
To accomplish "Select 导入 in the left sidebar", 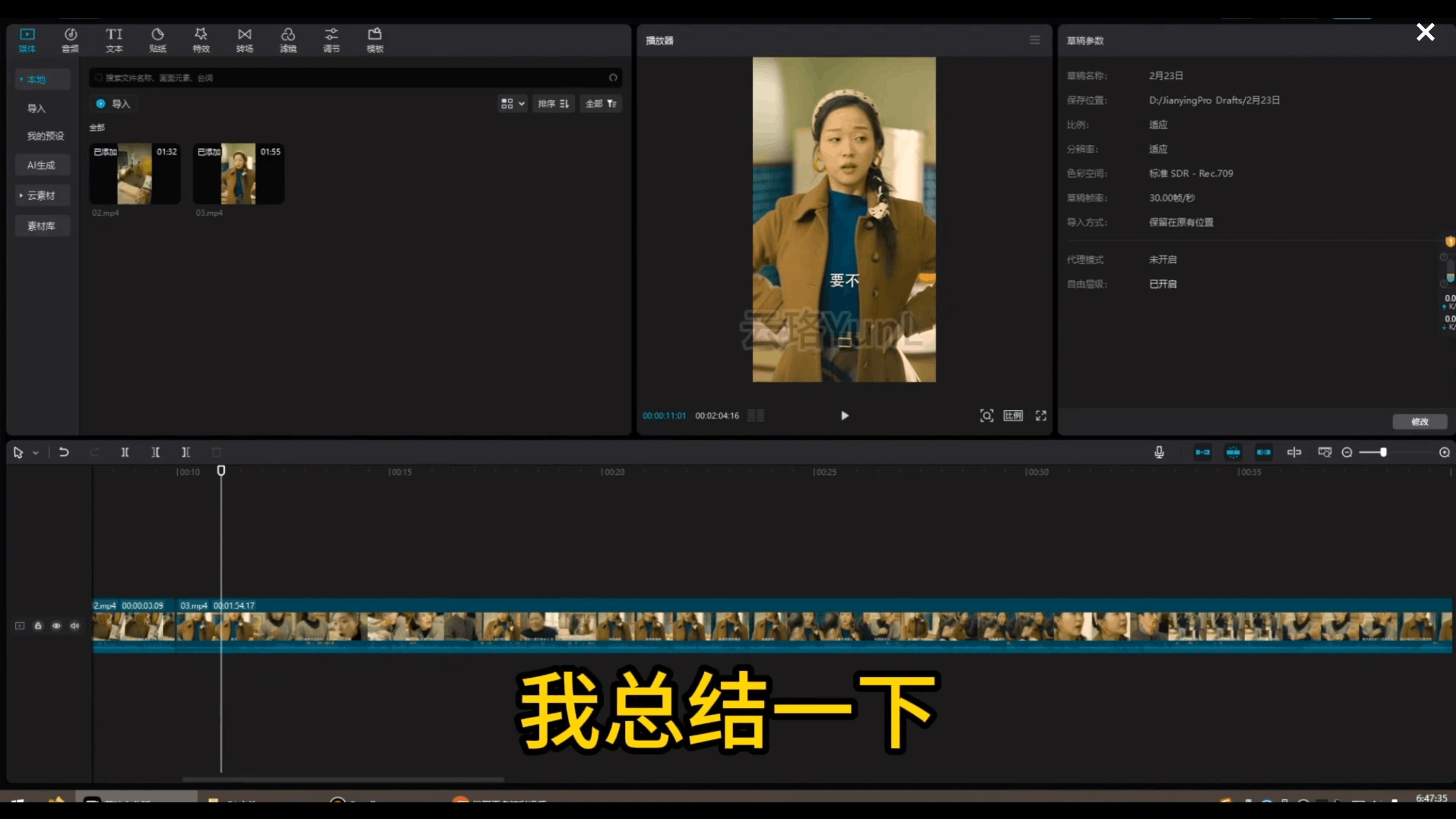I will pos(37,109).
